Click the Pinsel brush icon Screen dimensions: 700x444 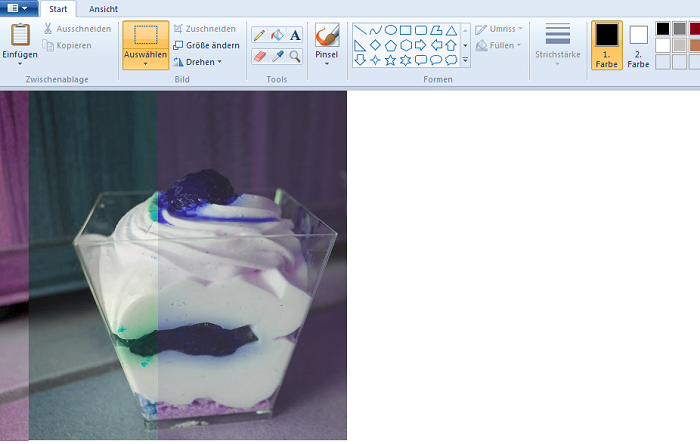pyautogui.click(x=327, y=35)
